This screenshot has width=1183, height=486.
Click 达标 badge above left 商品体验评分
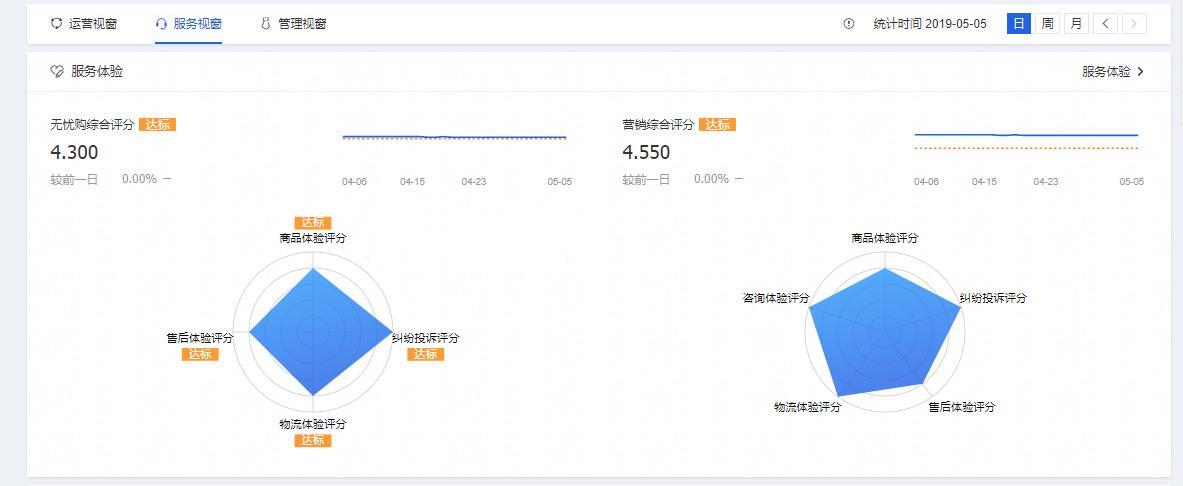tap(312, 223)
